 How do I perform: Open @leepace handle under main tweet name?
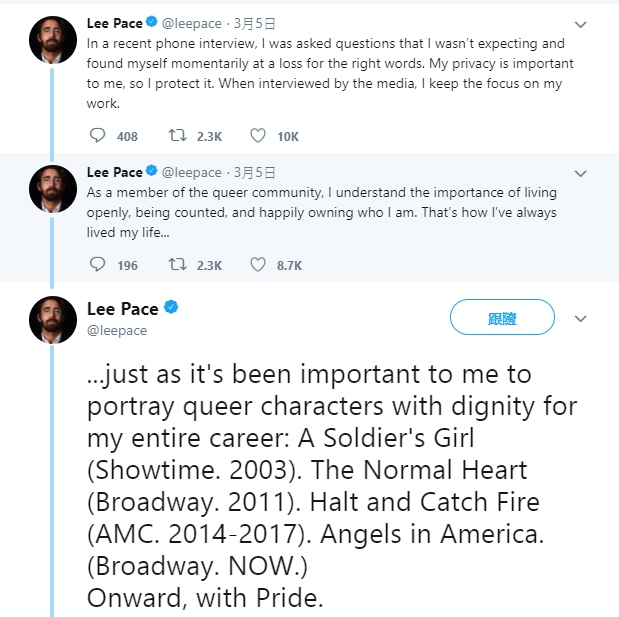click(x=117, y=330)
